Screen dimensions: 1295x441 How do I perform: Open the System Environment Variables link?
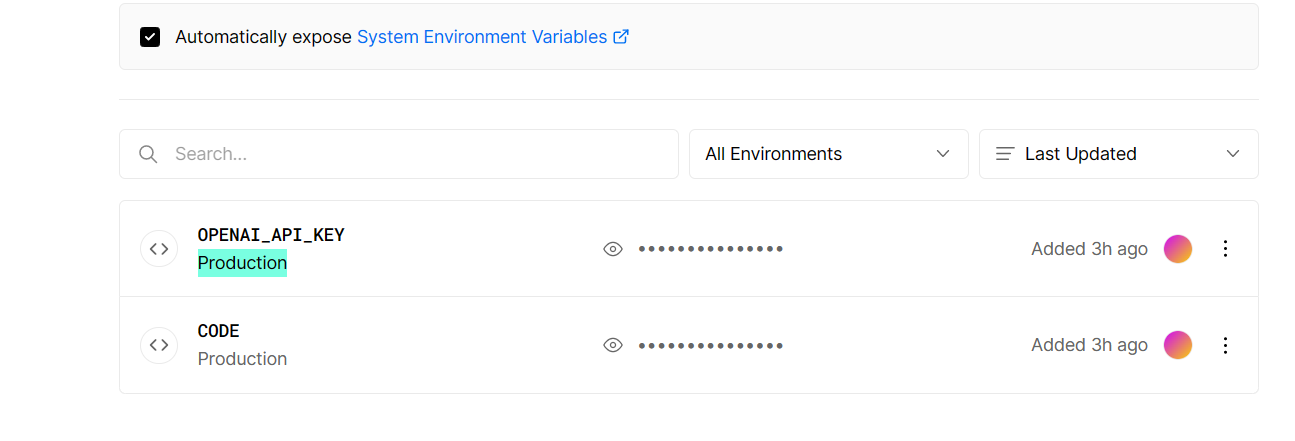click(482, 37)
